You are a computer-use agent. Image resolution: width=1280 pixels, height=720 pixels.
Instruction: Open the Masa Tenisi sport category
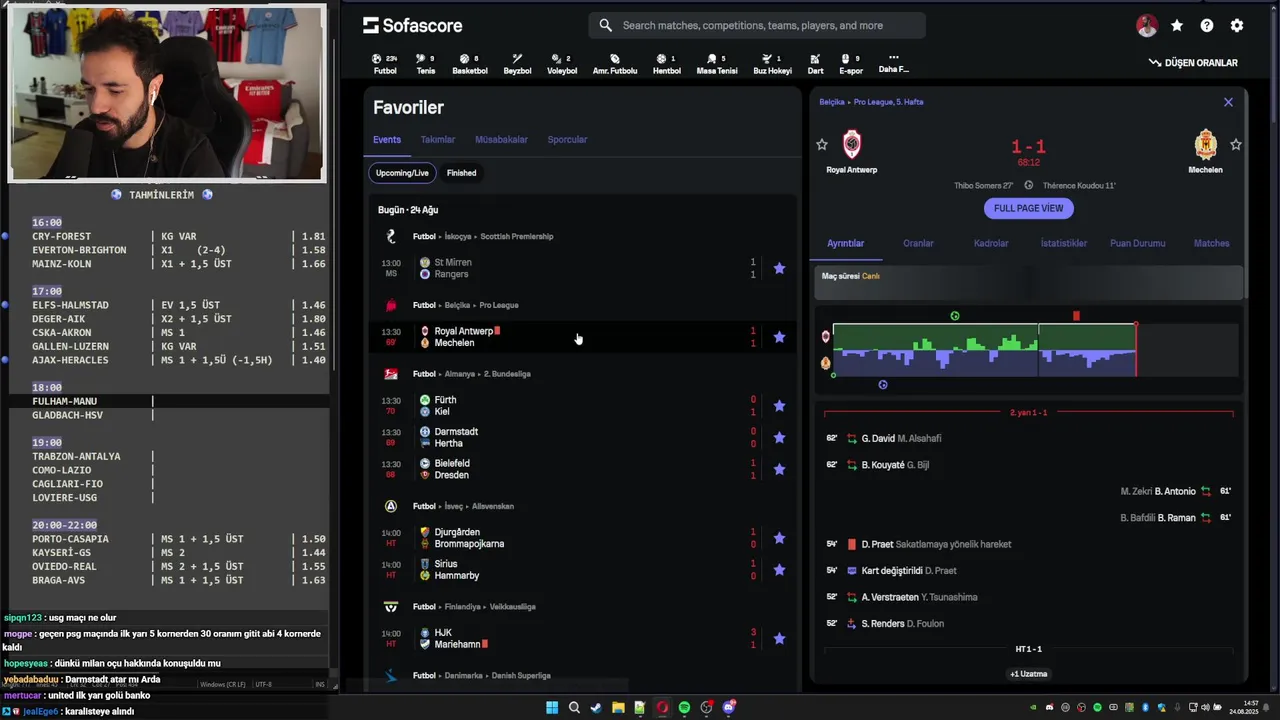[x=717, y=64]
